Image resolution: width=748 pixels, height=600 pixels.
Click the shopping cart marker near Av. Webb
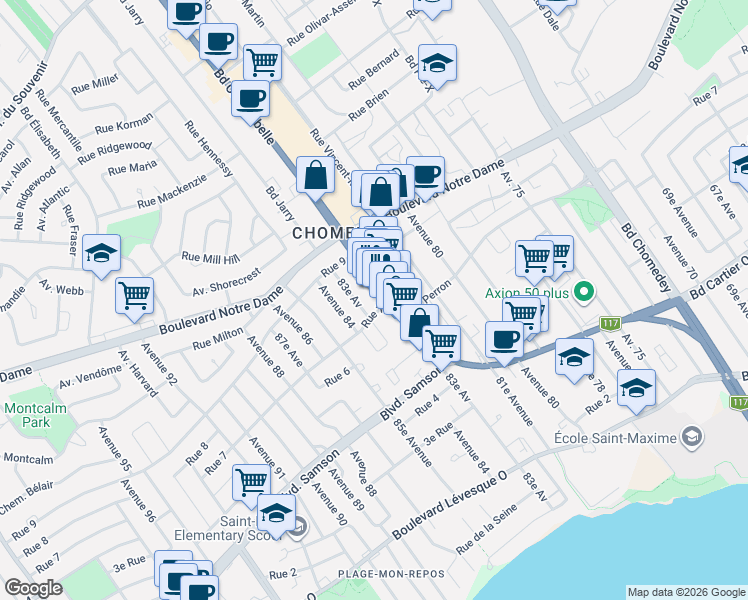coord(135,297)
